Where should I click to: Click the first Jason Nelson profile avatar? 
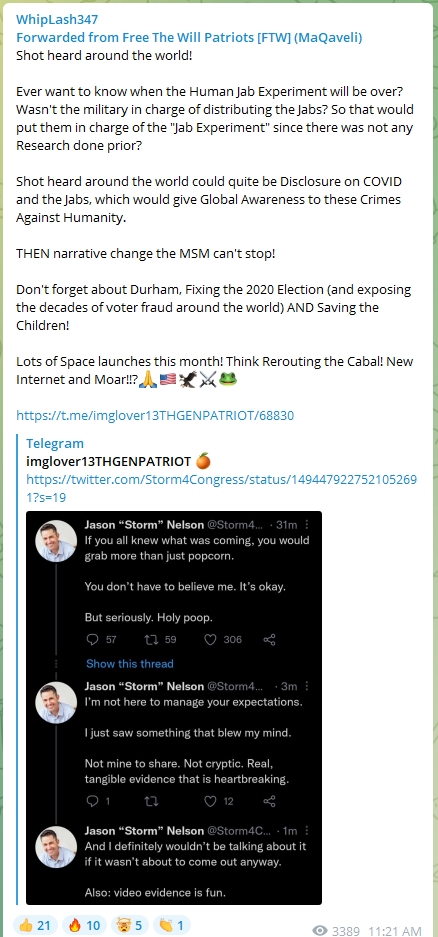point(56,541)
